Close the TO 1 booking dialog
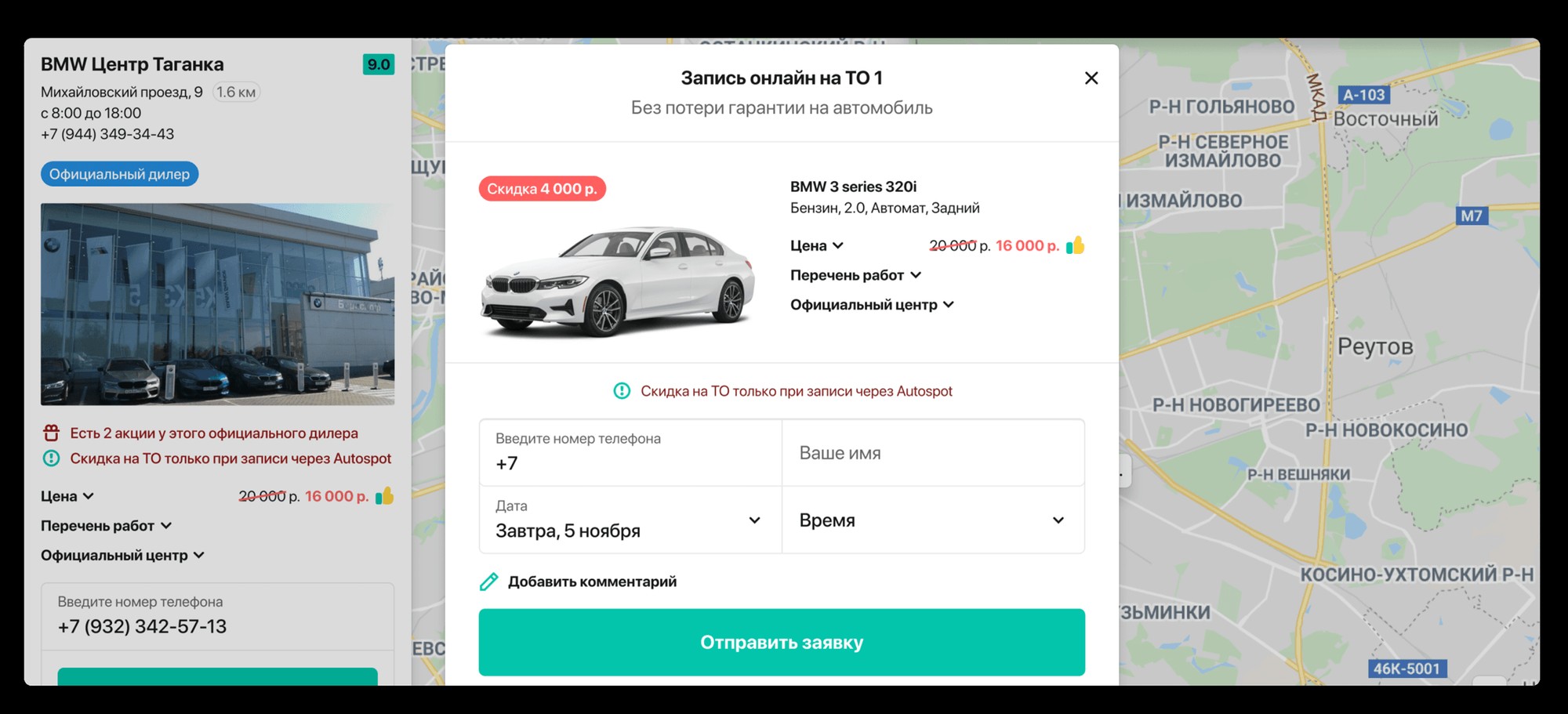 (1091, 78)
